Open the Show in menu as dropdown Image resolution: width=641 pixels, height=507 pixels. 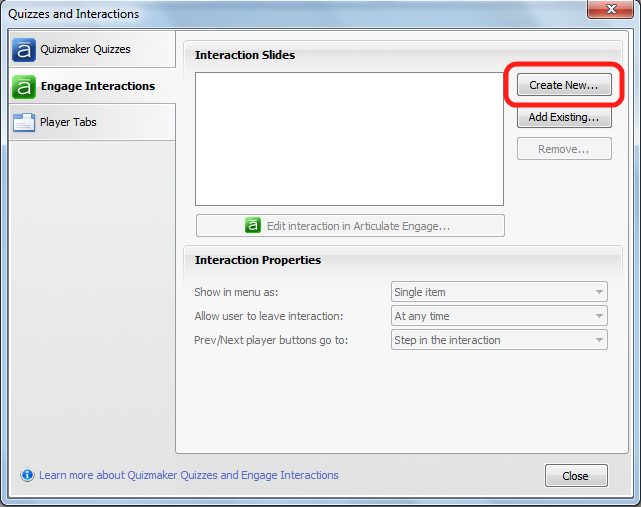pyautogui.click(x=499, y=292)
